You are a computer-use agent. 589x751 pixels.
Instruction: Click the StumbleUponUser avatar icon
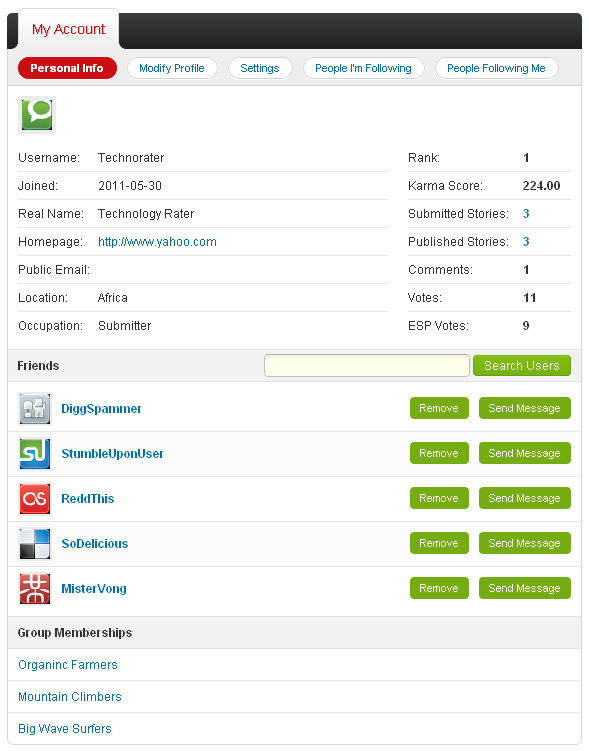point(35,454)
